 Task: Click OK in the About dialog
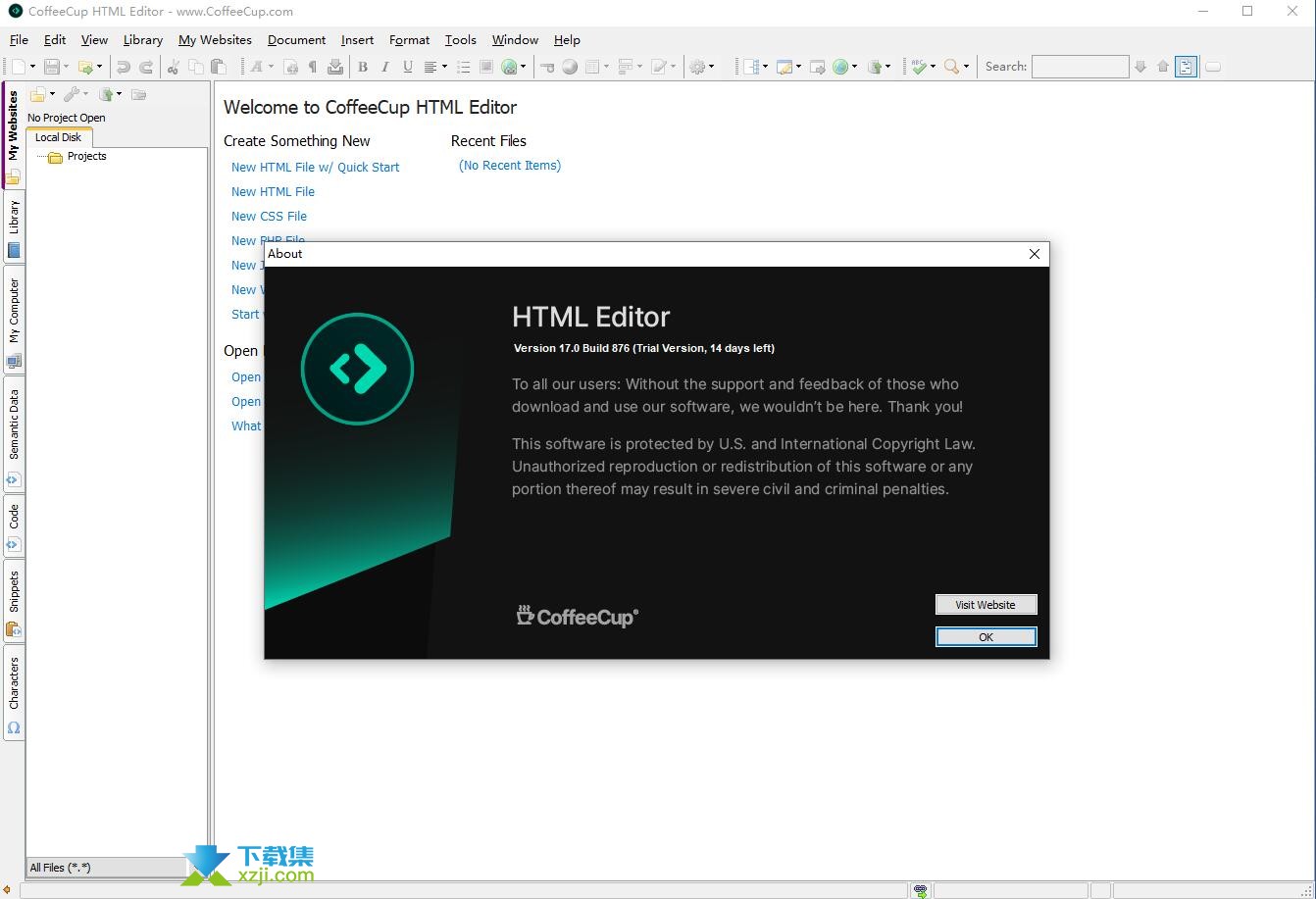click(986, 637)
